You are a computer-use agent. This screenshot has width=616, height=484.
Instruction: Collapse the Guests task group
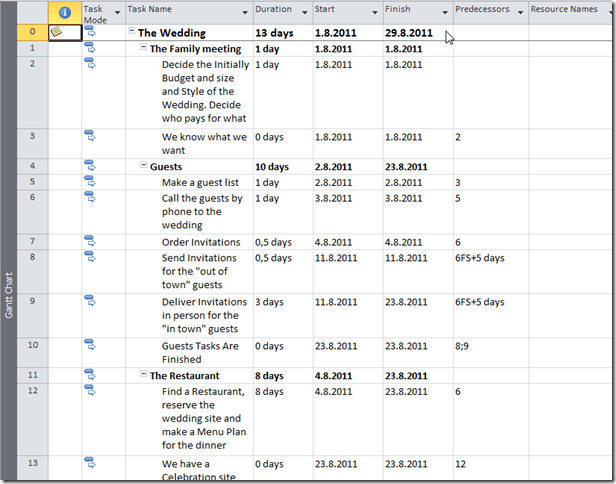pyautogui.click(x=144, y=166)
